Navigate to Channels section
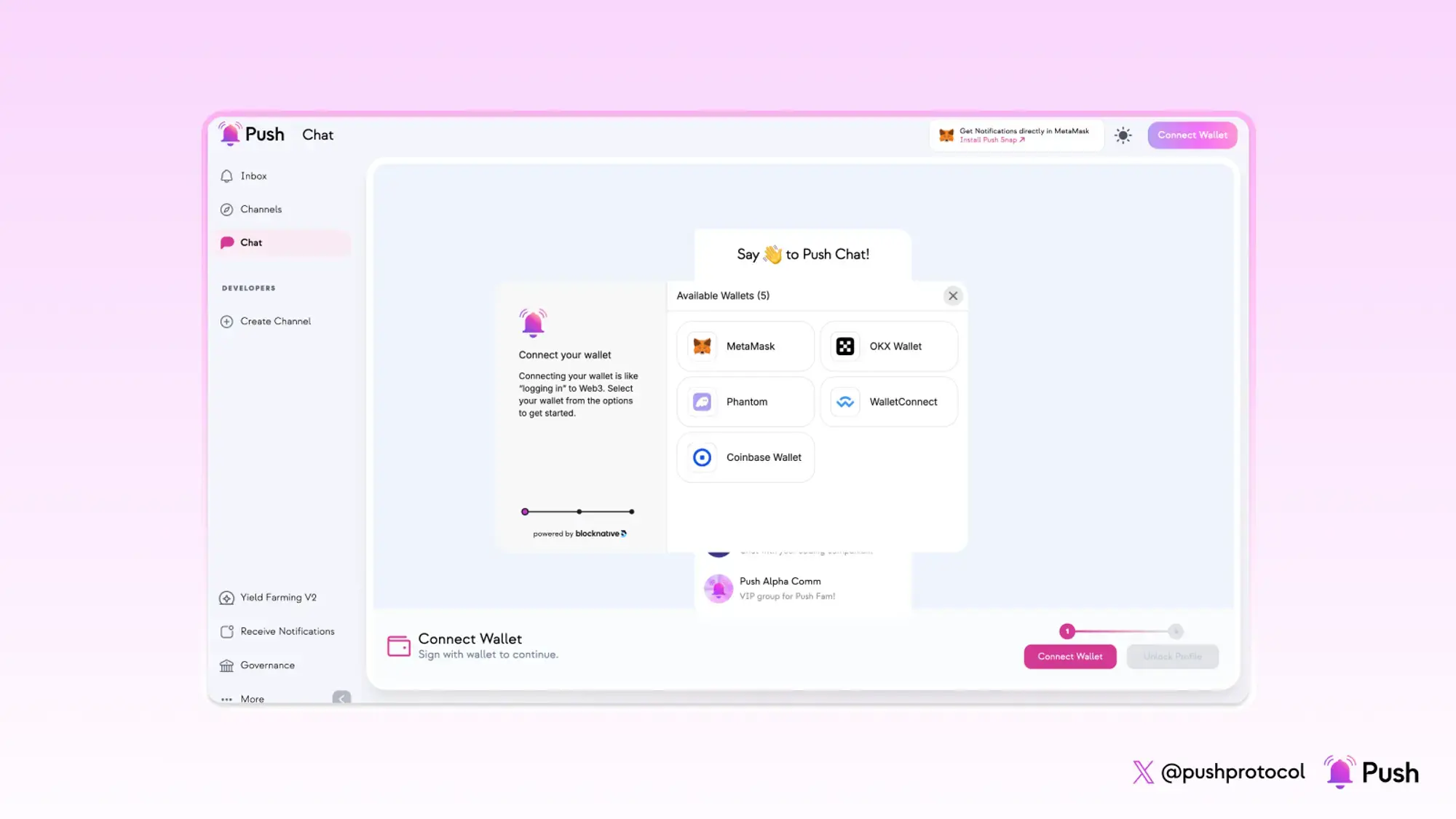 (x=260, y=209)
